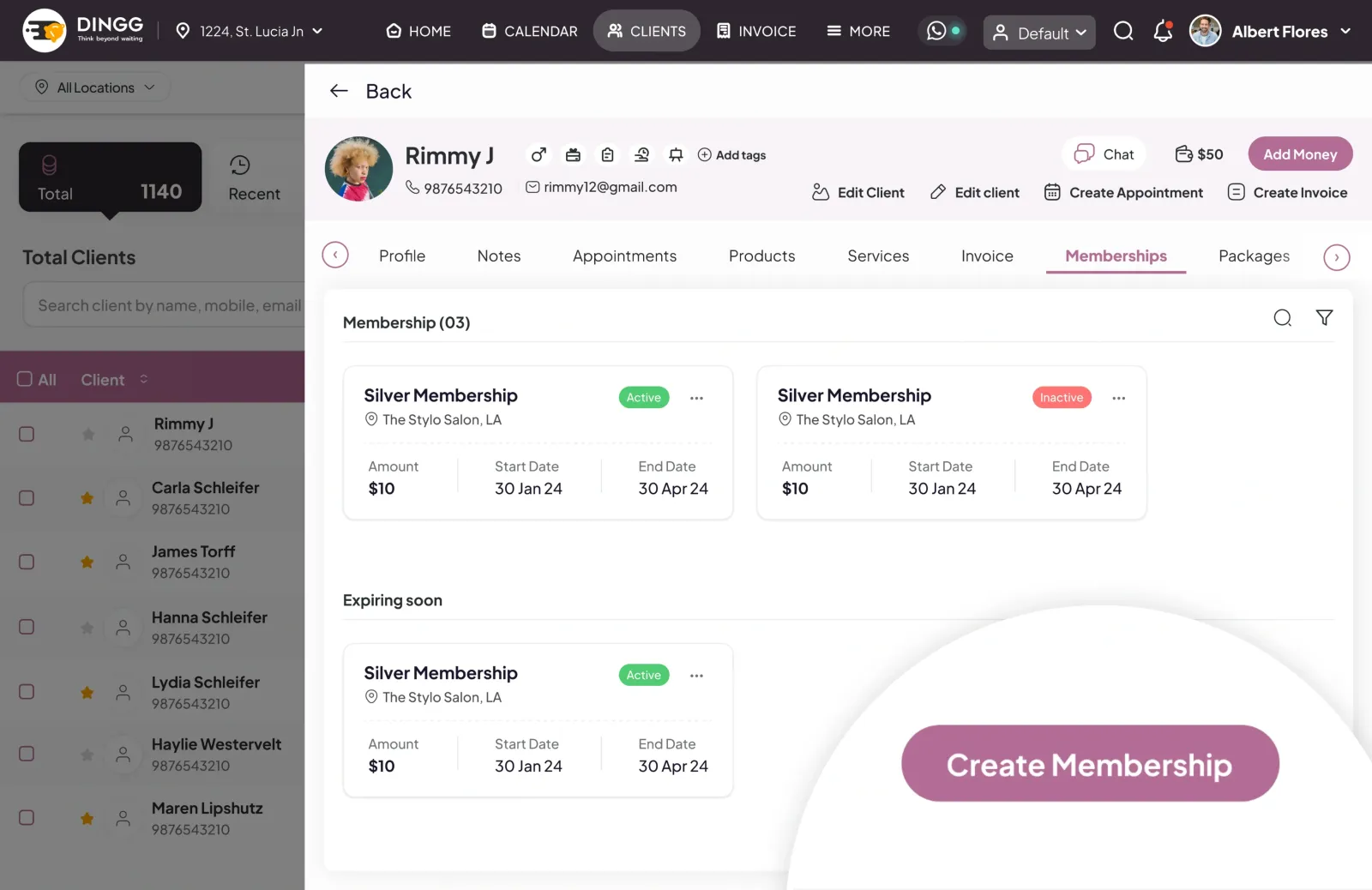Viewport: 1372px width, 890px height.
Task: Click the Add Money button
Action: (x=1300, y=154)
